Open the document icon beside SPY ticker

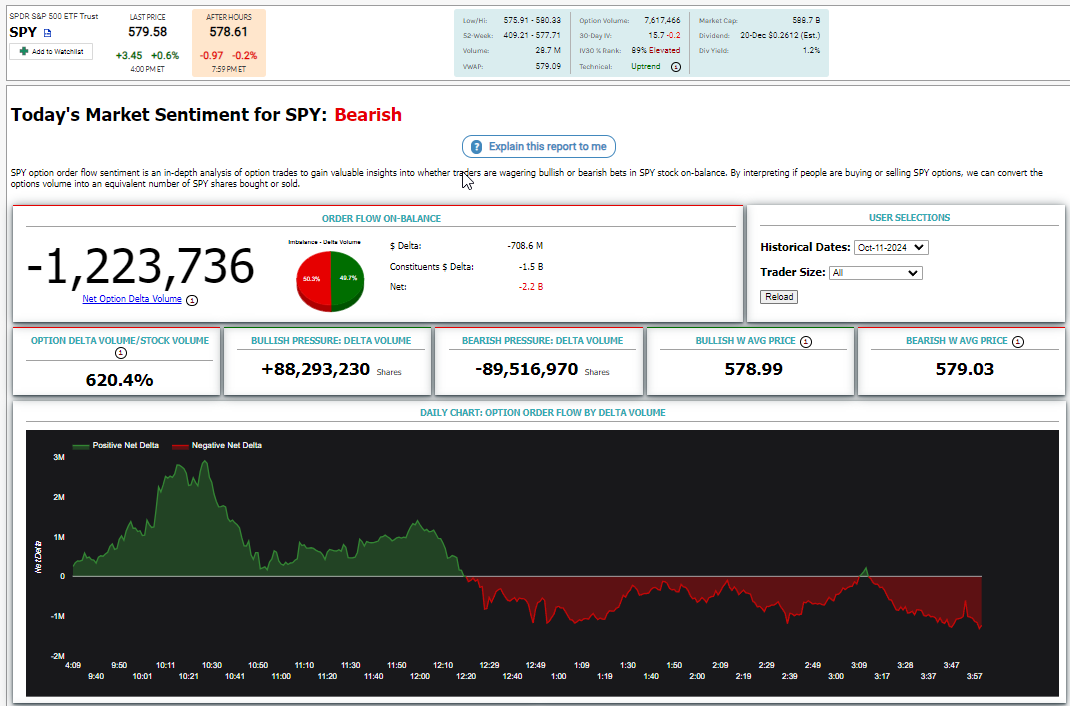[x=48, y=33]
